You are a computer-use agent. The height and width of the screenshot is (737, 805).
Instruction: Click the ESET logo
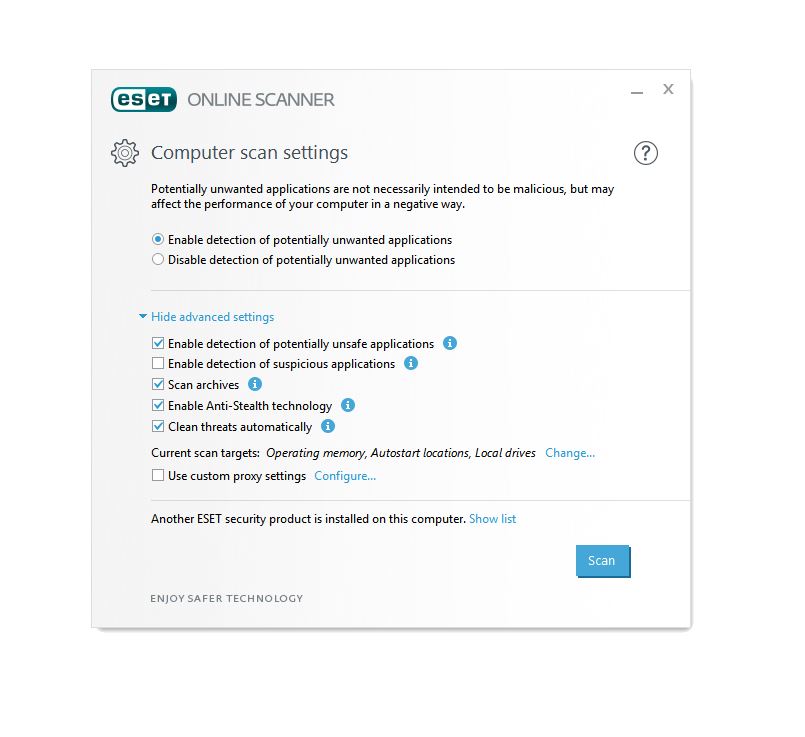tap(144, 99)
